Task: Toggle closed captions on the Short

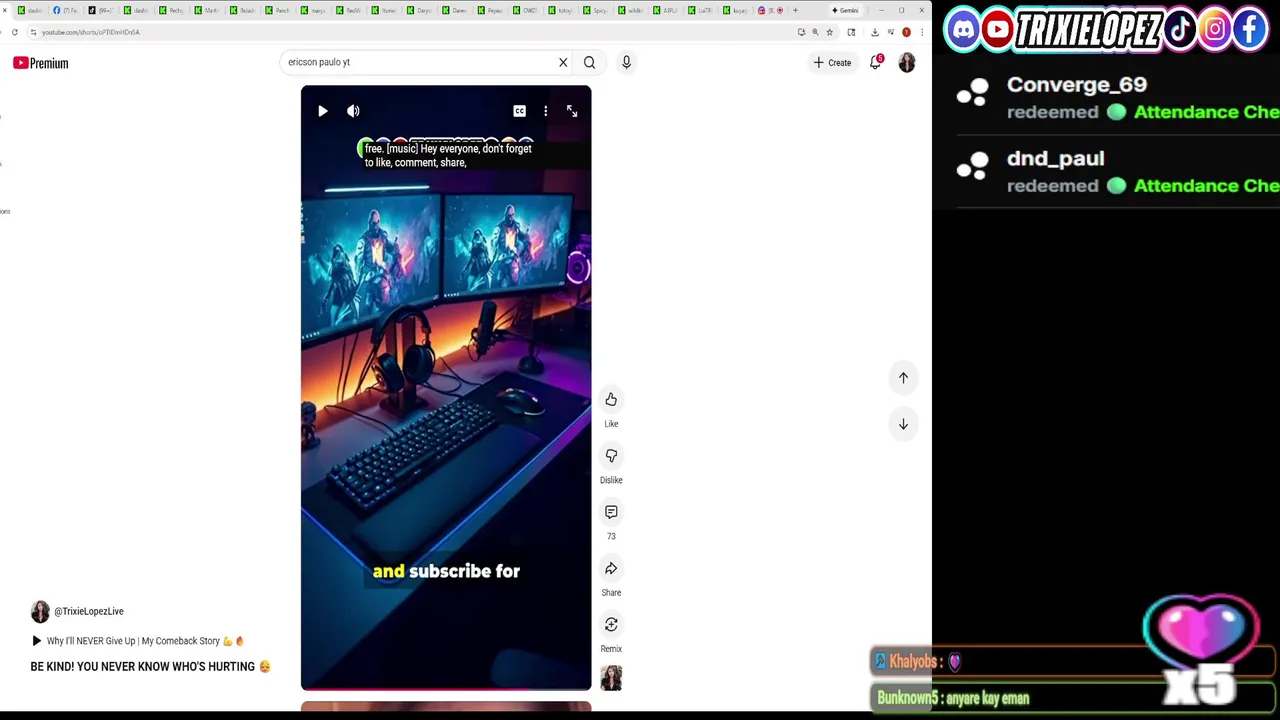Action: pos(519,111)
